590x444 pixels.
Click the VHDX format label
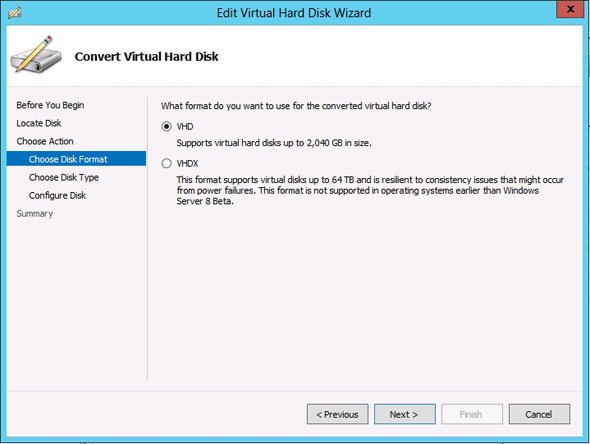click(x=187, y=163)
